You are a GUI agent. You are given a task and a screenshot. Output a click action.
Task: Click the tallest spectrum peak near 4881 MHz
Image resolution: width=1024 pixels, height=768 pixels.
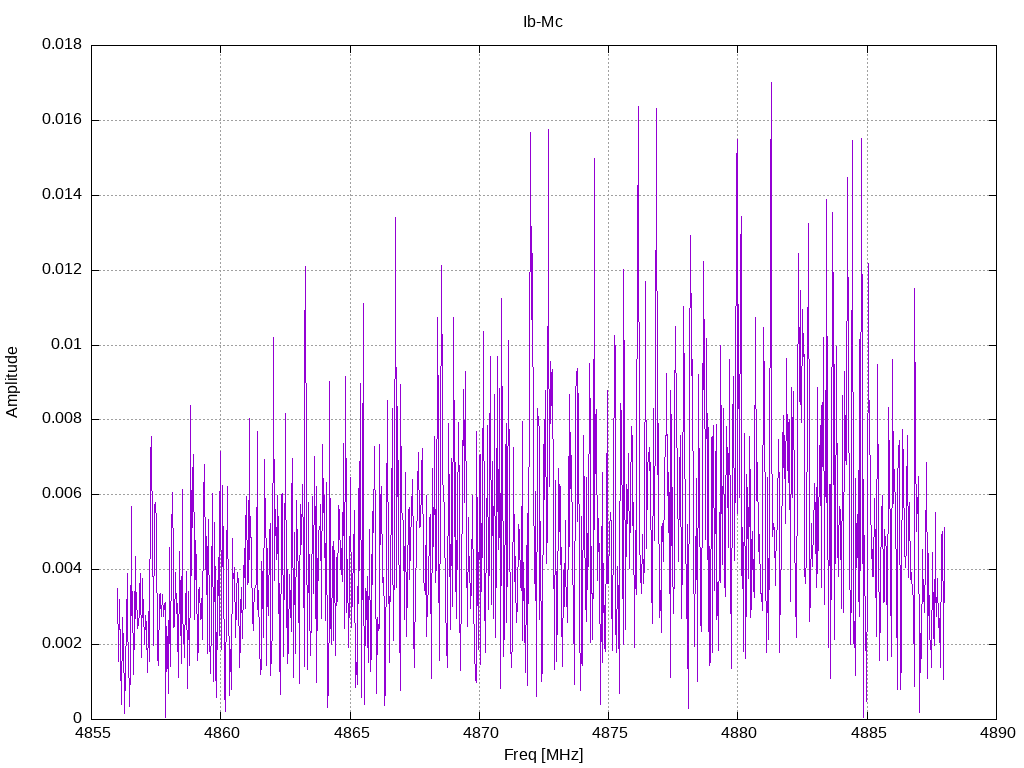point(771,84)
